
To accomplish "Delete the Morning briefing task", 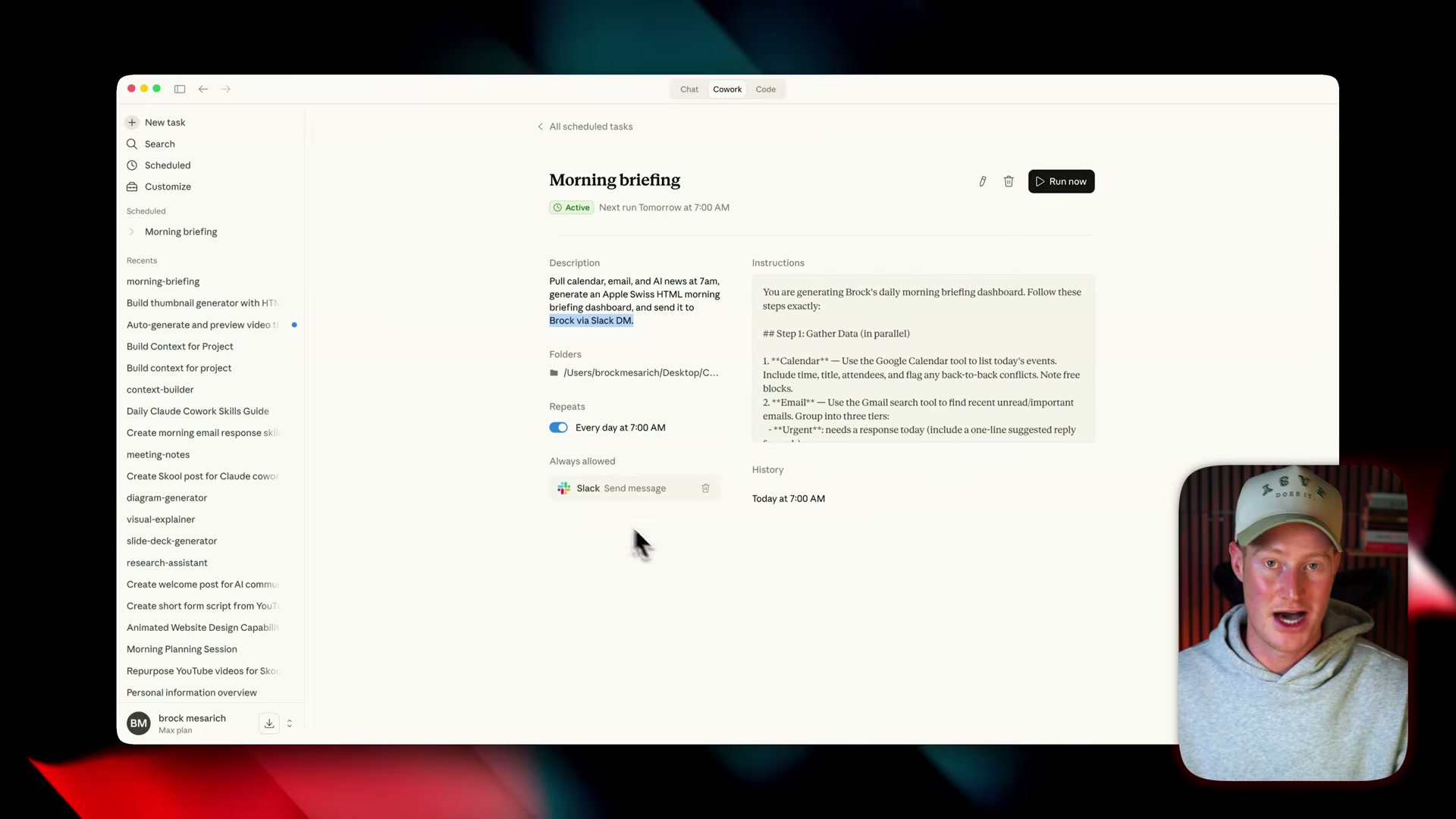I will coord(1009,181).
